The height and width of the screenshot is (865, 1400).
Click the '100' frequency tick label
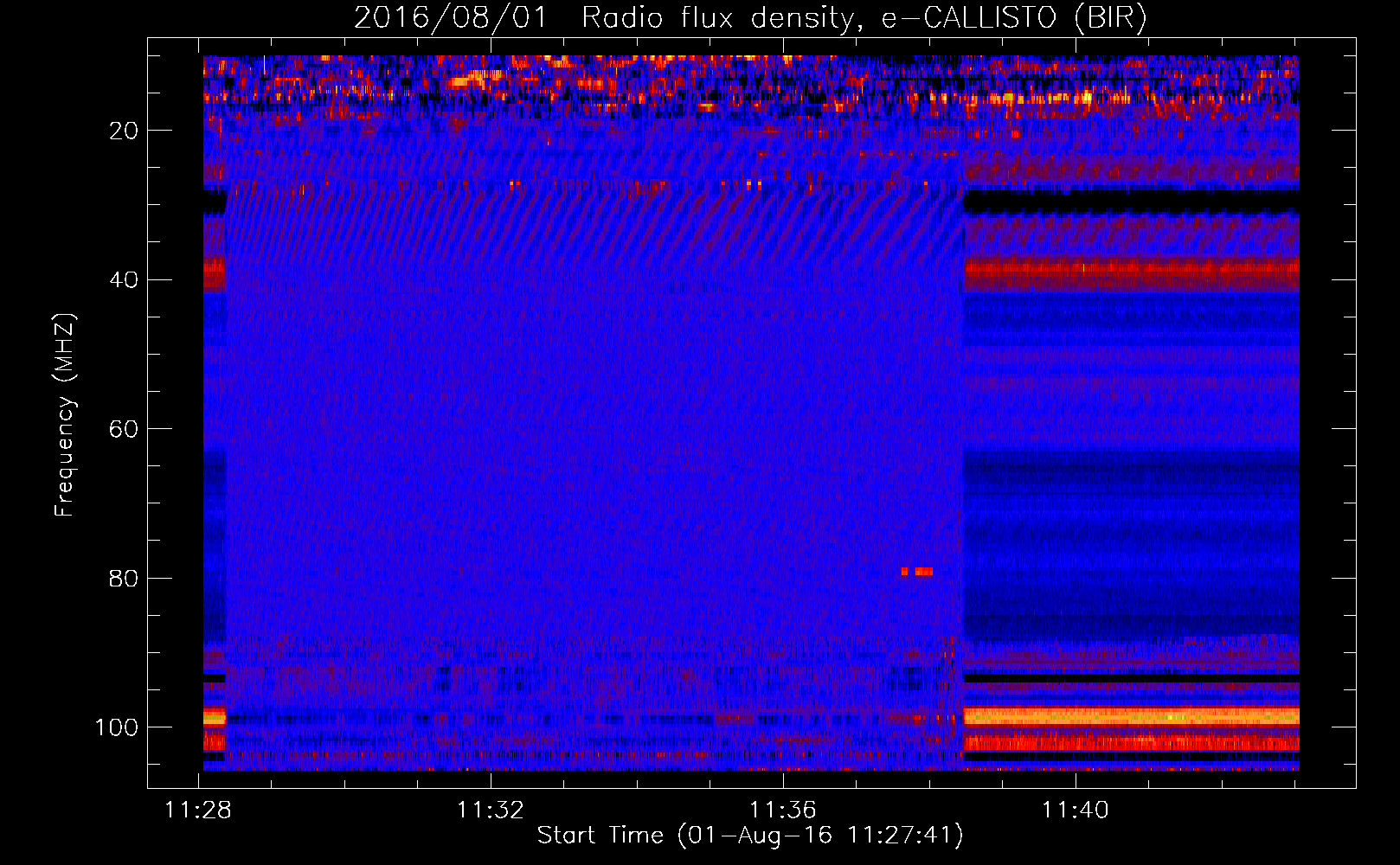tap(116, 727)
